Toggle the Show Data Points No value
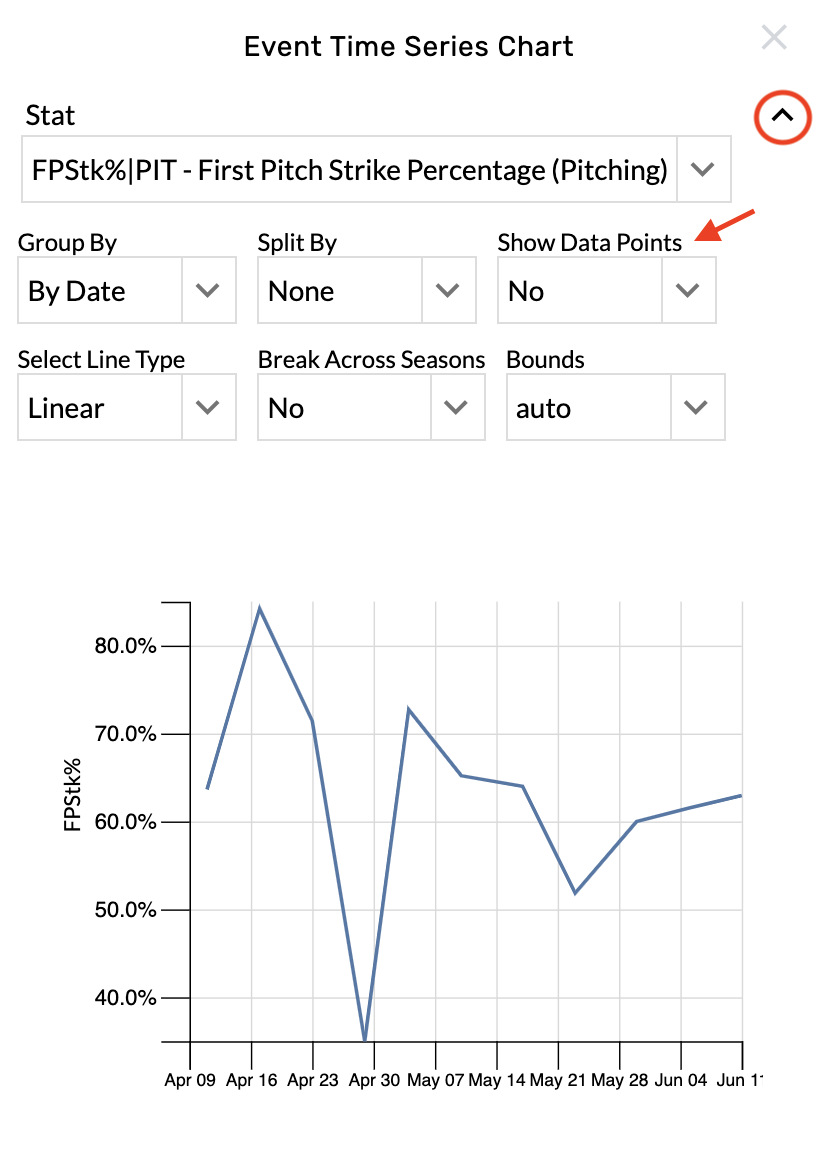 (x=580, y=291)
